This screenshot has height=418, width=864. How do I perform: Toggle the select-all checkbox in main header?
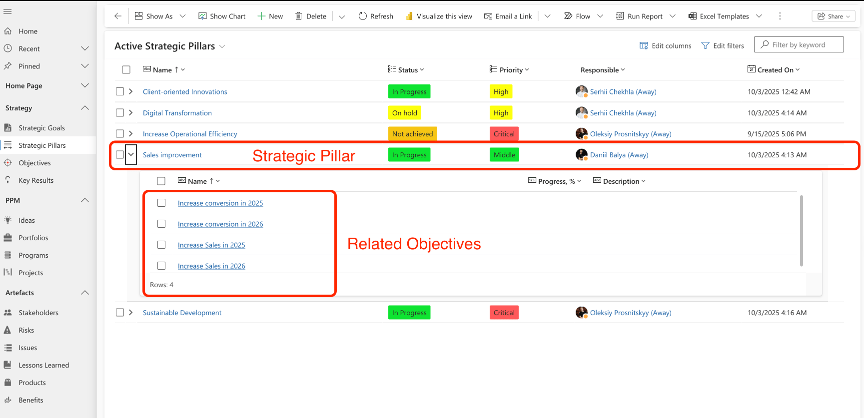click(x=125, y=70)
